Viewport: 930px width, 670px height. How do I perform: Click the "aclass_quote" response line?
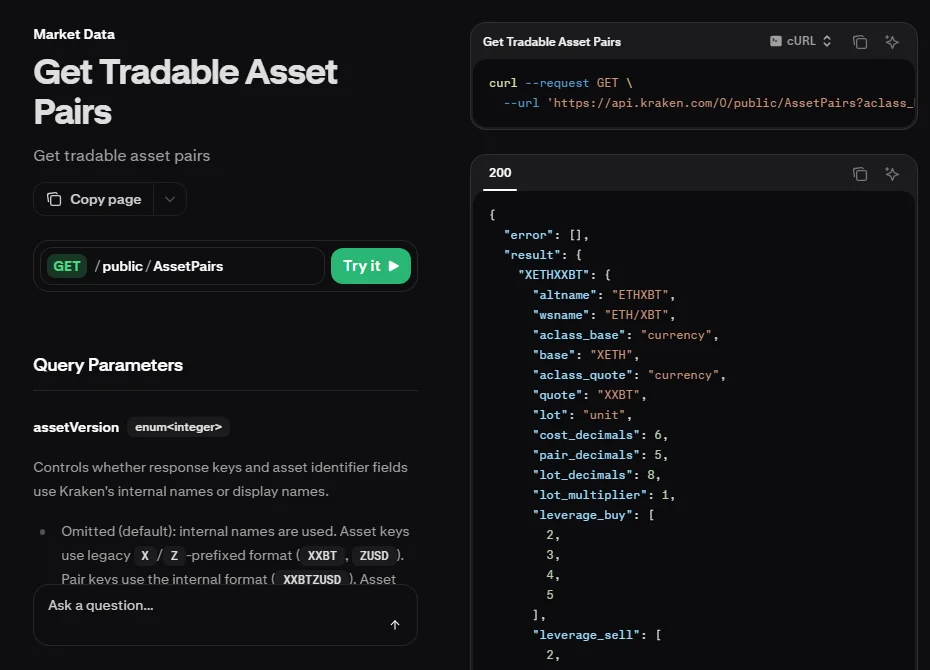(x=629, y=375)
